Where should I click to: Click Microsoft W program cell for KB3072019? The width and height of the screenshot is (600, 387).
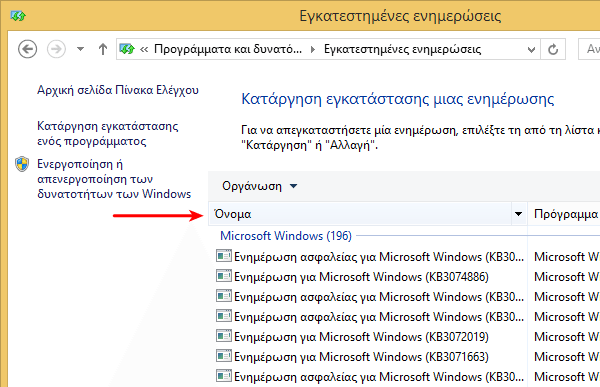(567, 337)
